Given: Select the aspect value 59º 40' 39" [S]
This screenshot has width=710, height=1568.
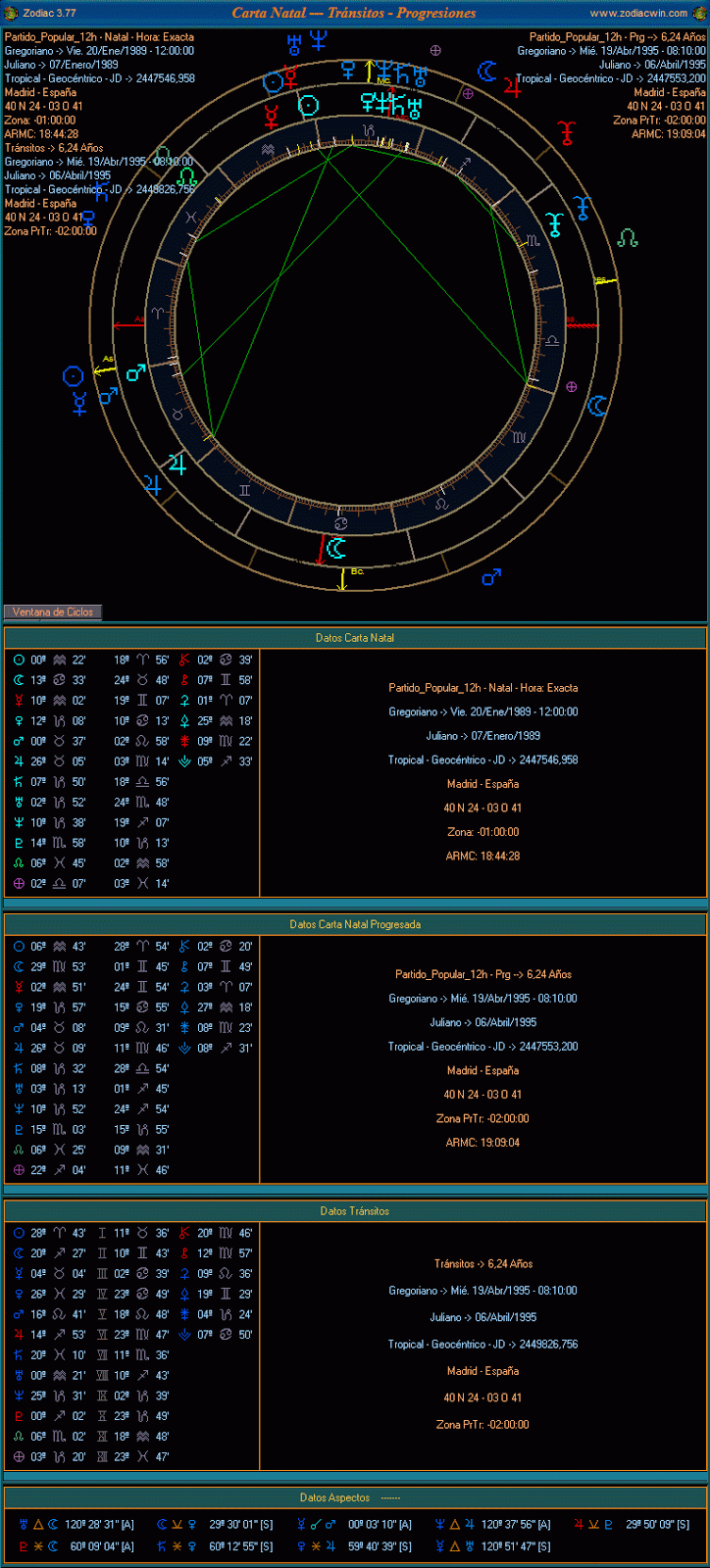Looking at the screenshot, I should coord(380,1546).
